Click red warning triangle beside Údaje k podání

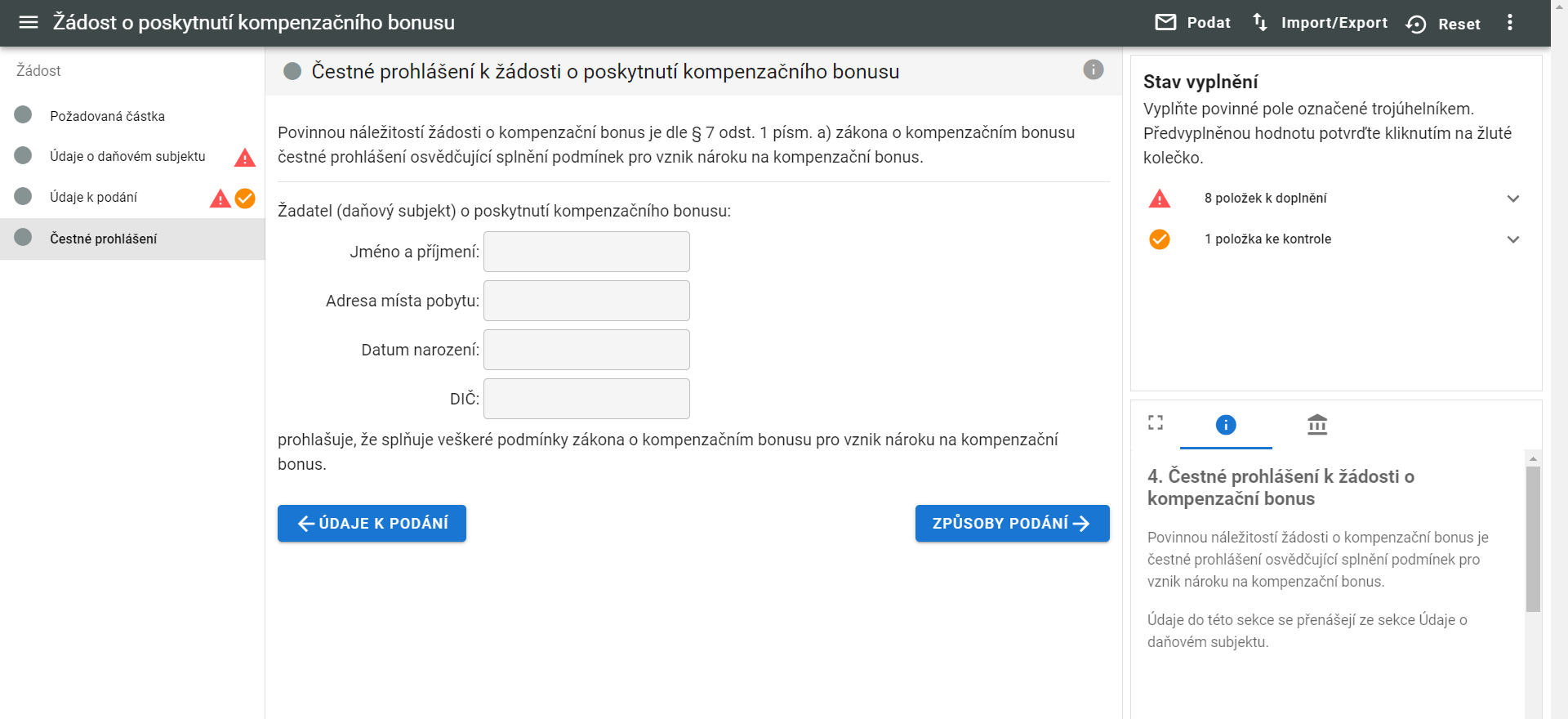point(220,199)
